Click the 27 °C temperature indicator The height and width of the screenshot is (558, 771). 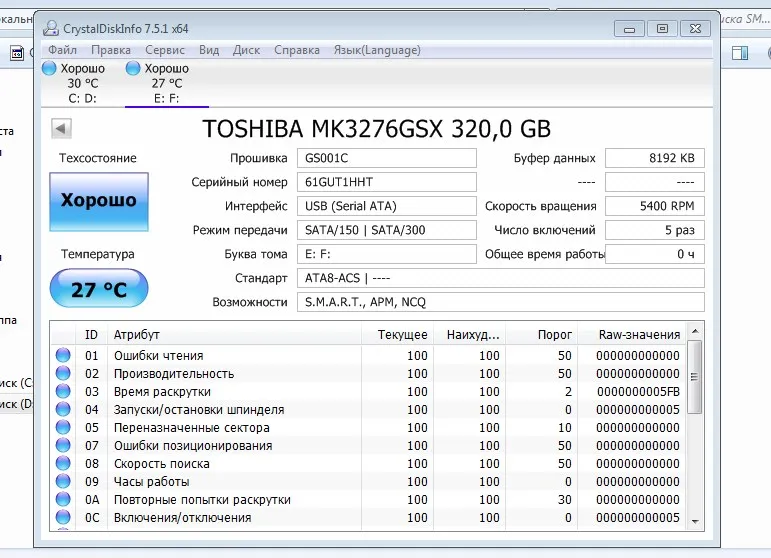pos(99,288)
